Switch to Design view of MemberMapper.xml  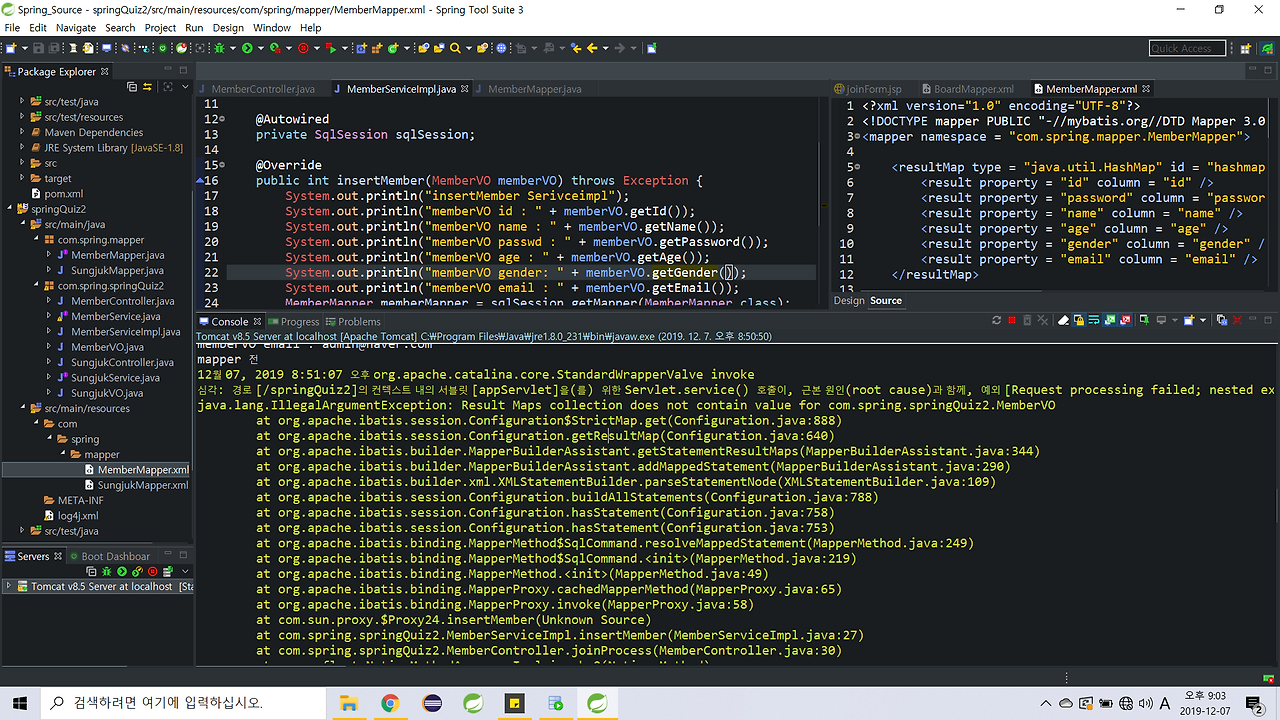(x=848, y=300)
